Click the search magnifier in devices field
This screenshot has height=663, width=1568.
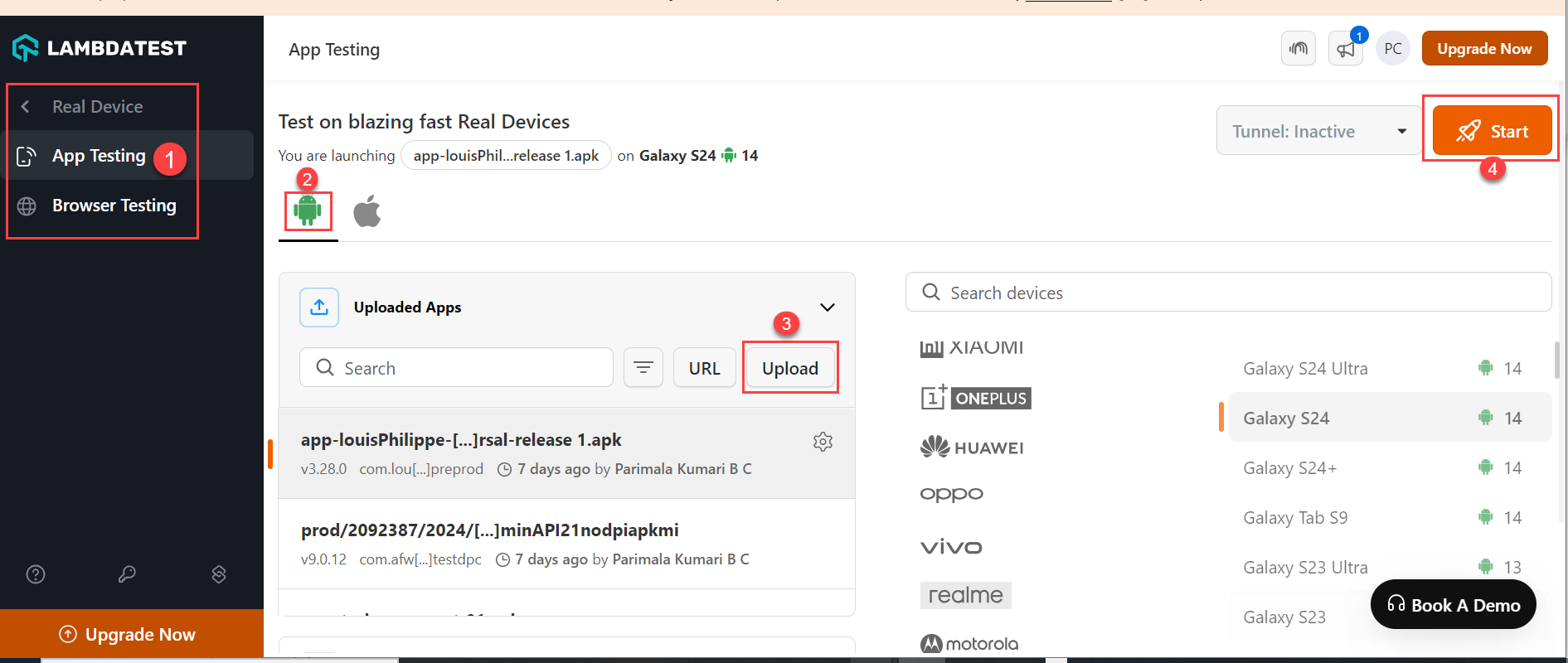click(931, 292)
